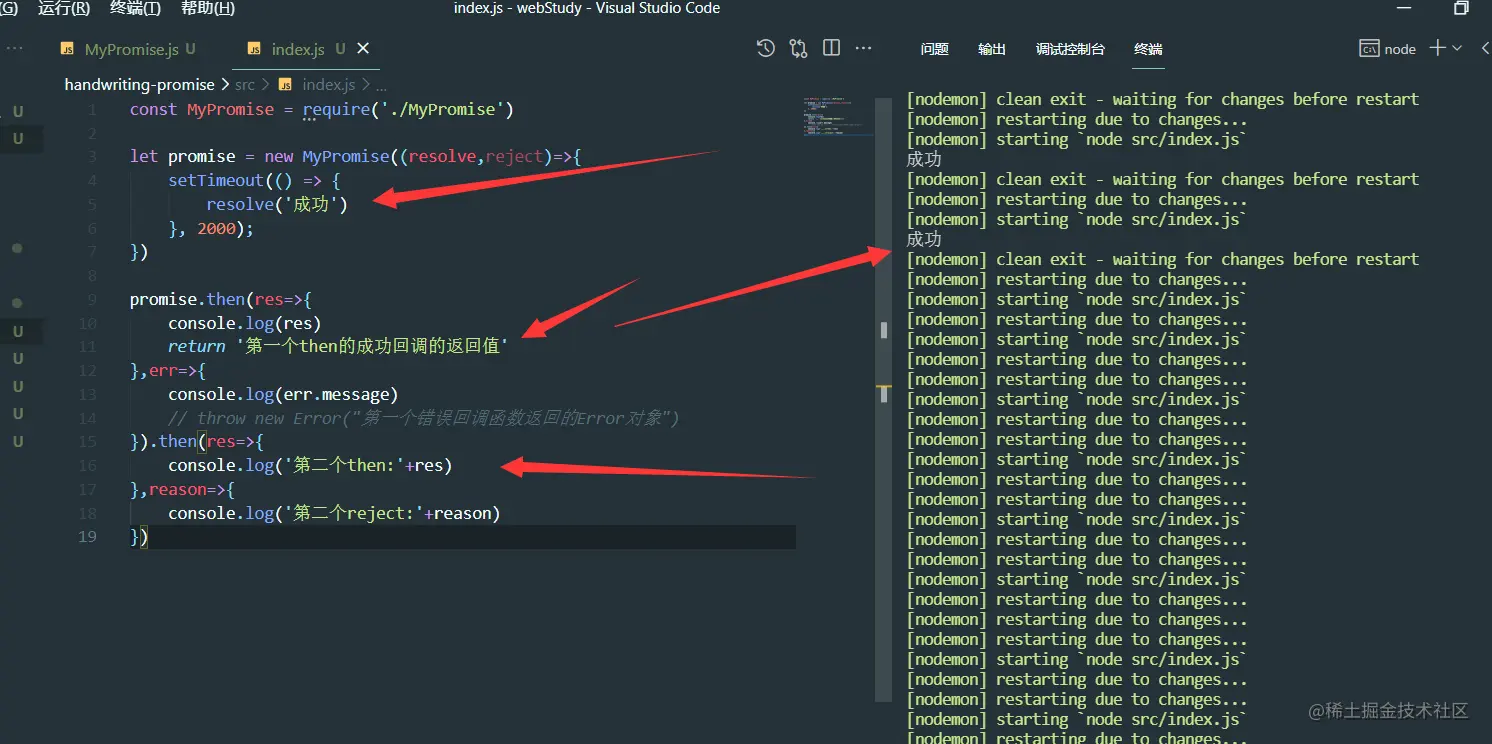Select the node terminal profile indicator
This screenshot has height=744, width=1492.
1388,49
